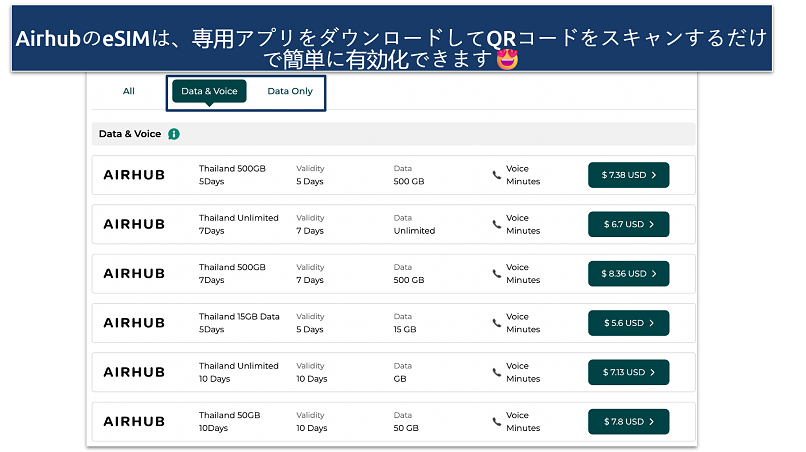Screen dimensions: 806x452
Task: Select the Data & Voice tab
Action: pos(209,91)
